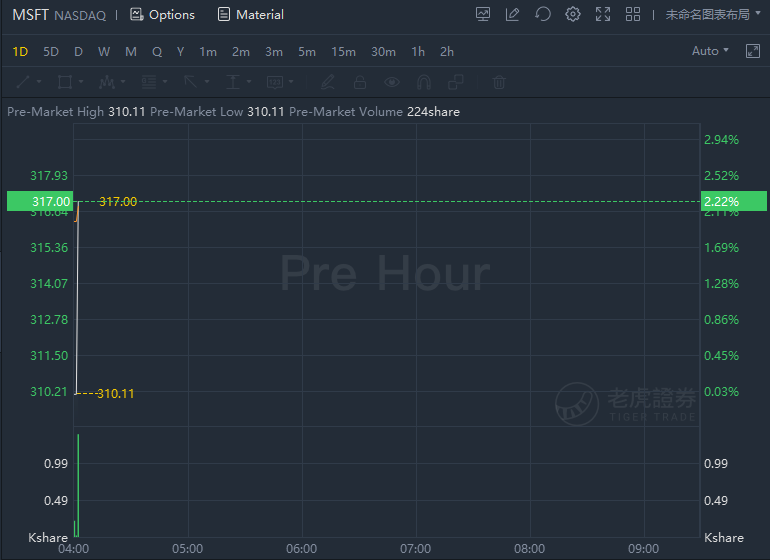Open the Auto scale dropdown
This screenshot has width=770, height=560.
[710, 51]
